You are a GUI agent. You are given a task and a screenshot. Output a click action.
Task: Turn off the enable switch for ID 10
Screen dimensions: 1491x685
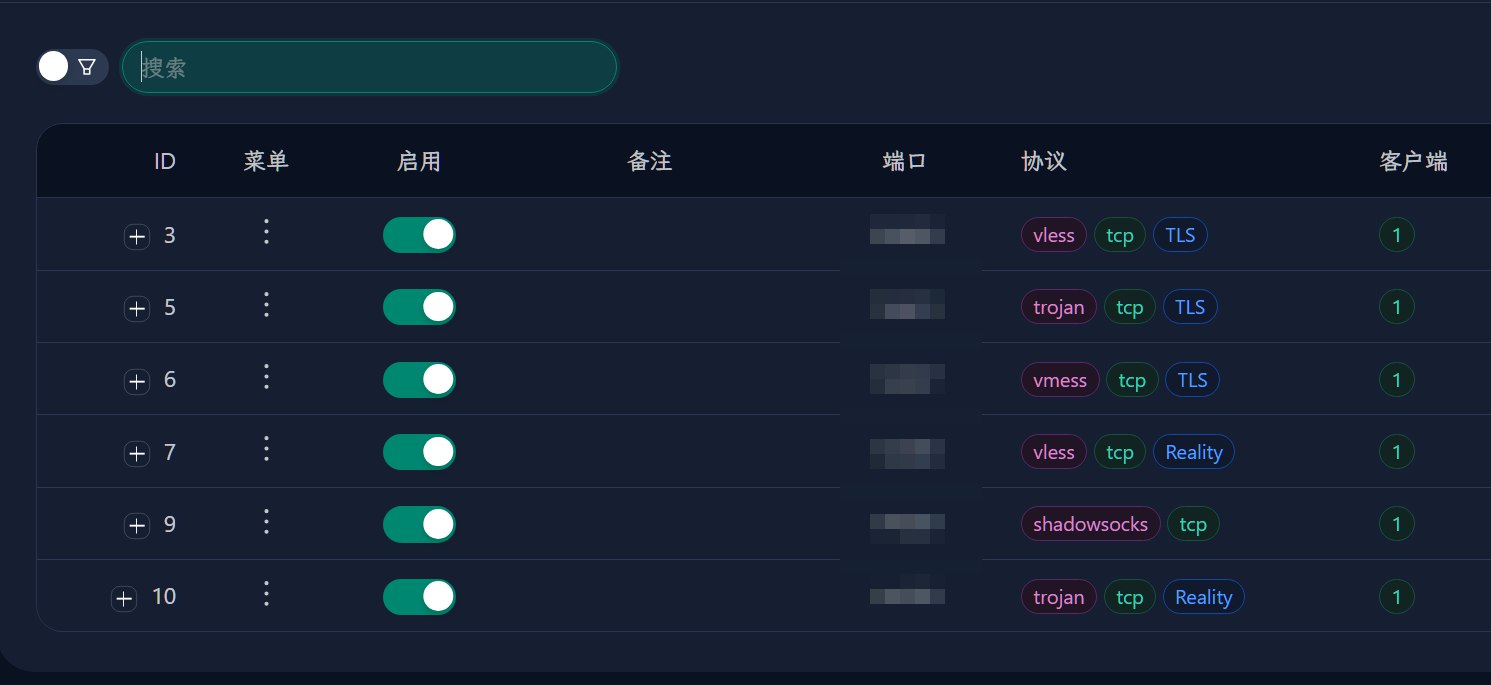(419, 597)
